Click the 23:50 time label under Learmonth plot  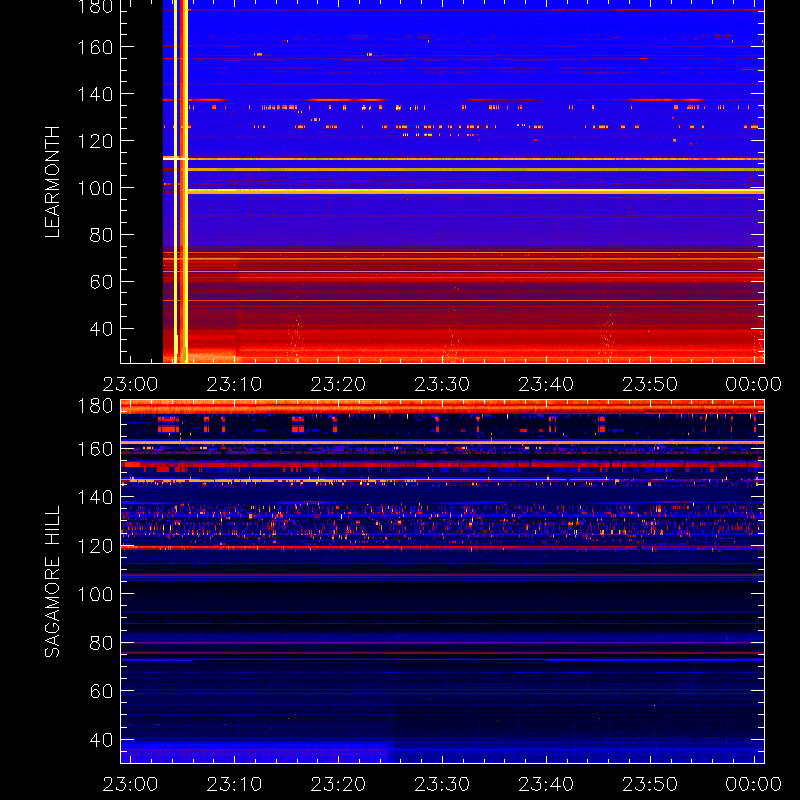pos(650,384)
